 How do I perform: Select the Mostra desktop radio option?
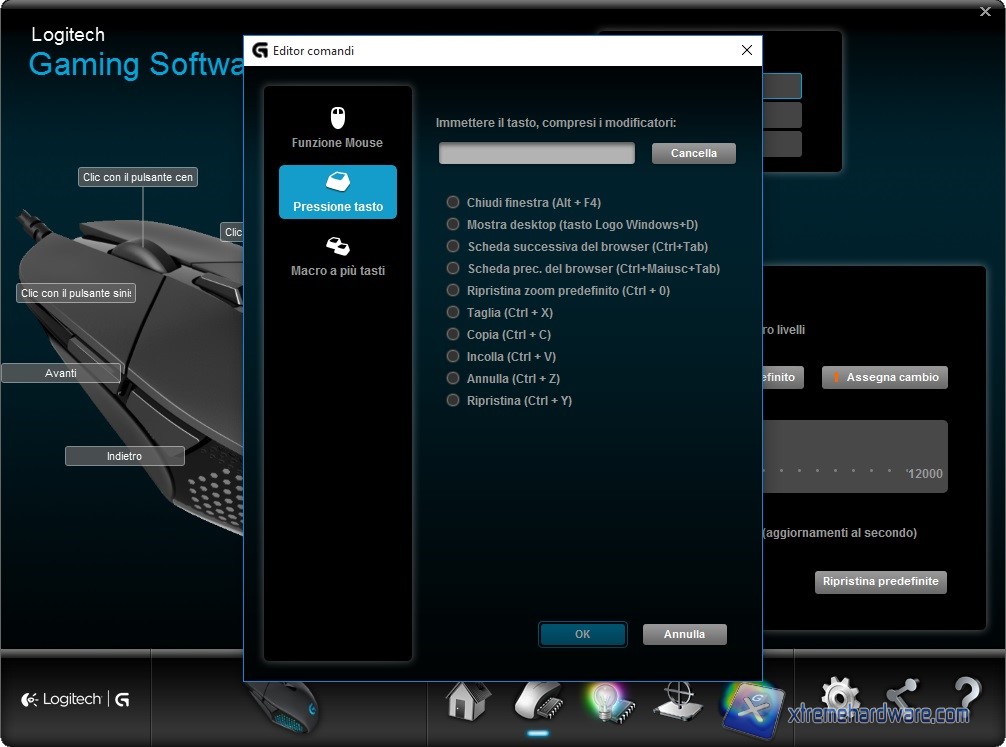453,225
